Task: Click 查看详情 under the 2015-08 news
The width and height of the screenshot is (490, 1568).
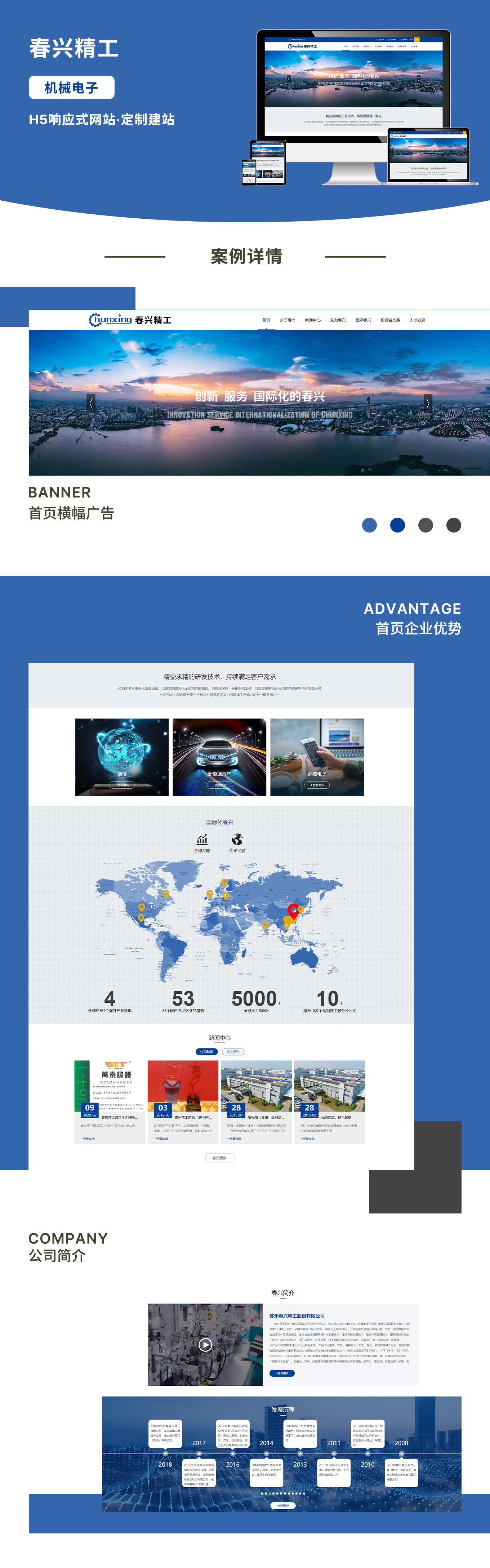Action: (161, 1138)
